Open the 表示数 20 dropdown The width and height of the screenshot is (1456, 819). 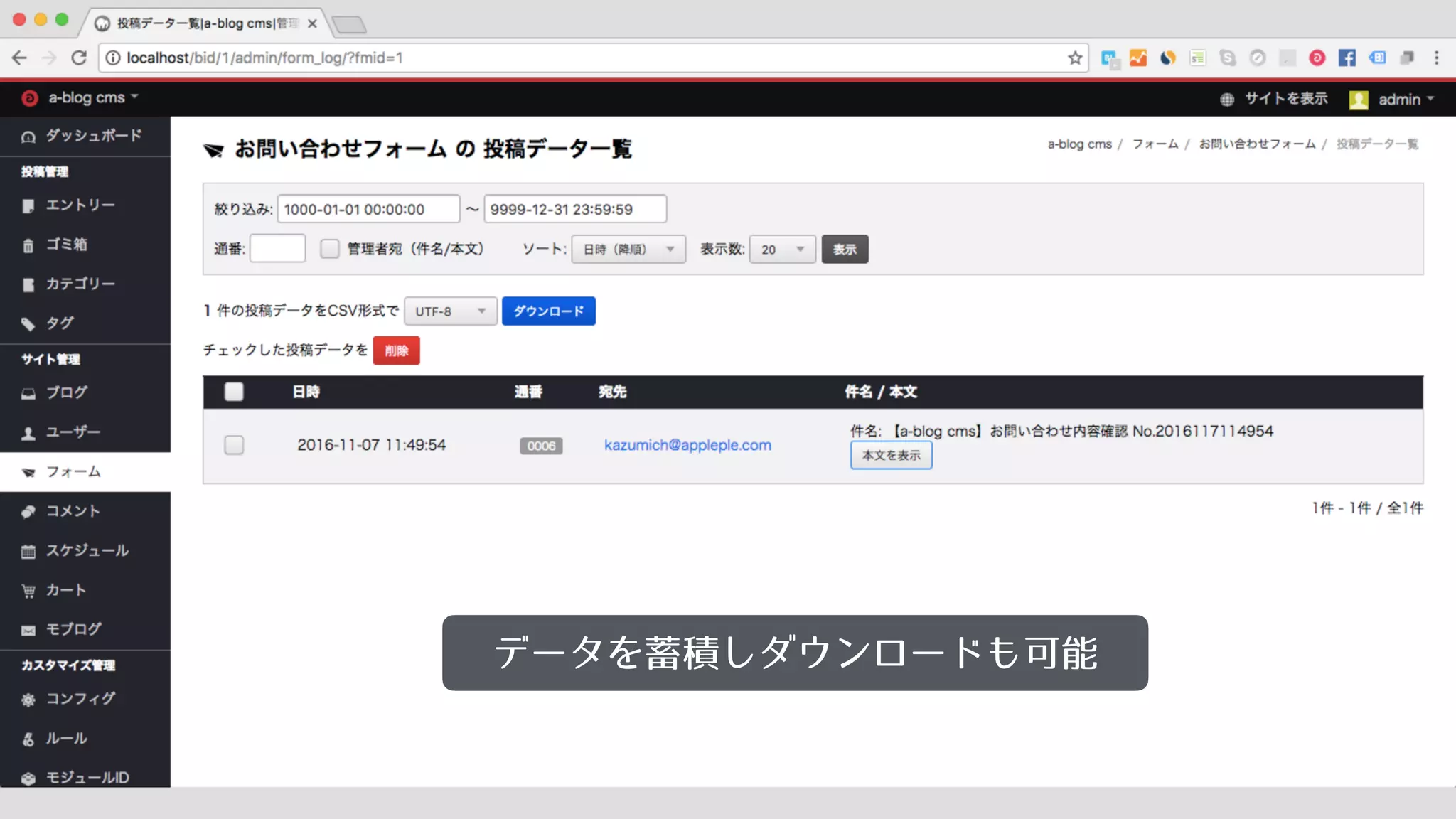[782, 250]
